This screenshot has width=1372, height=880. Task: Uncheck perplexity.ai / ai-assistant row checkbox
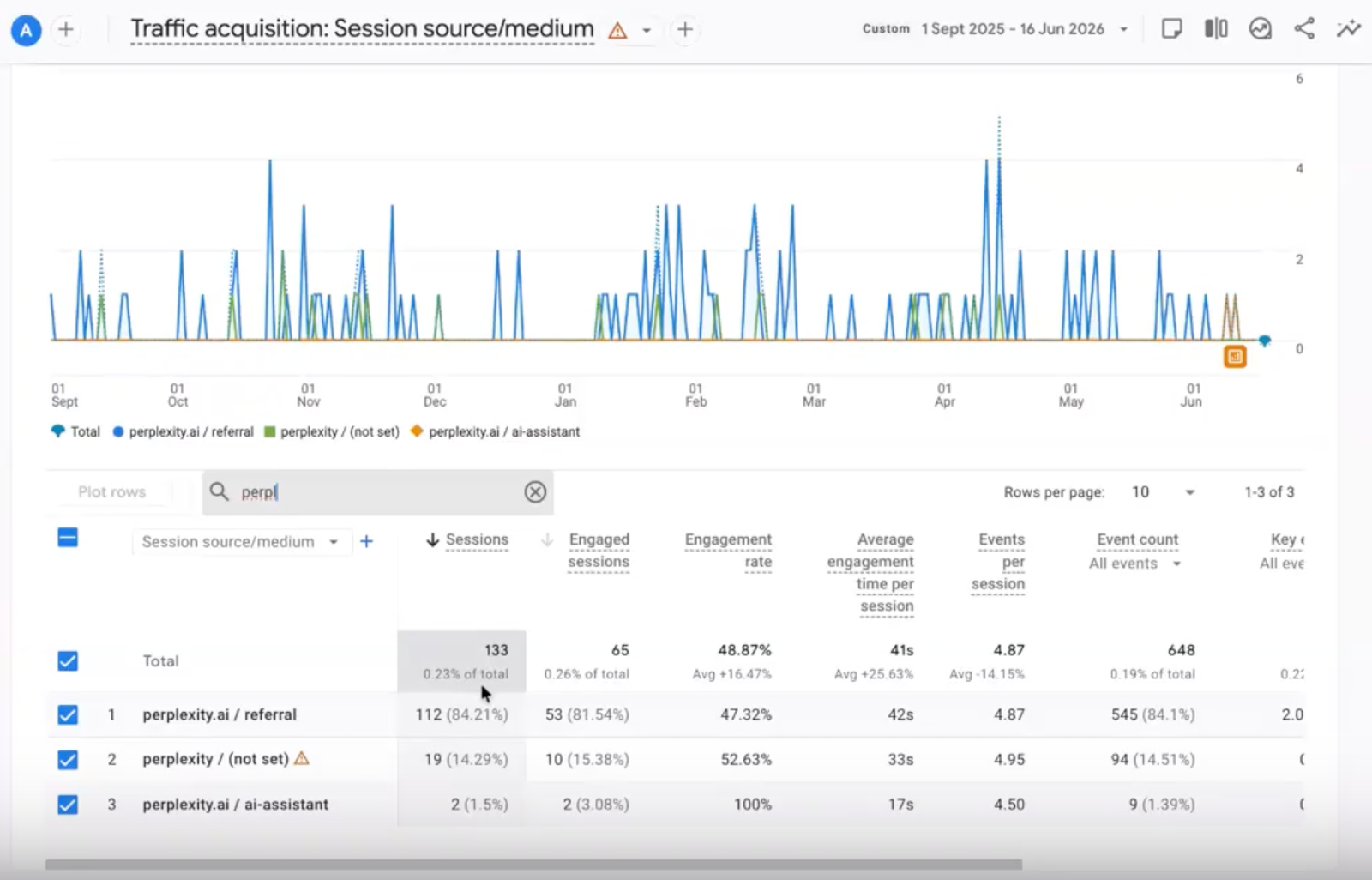68,805
